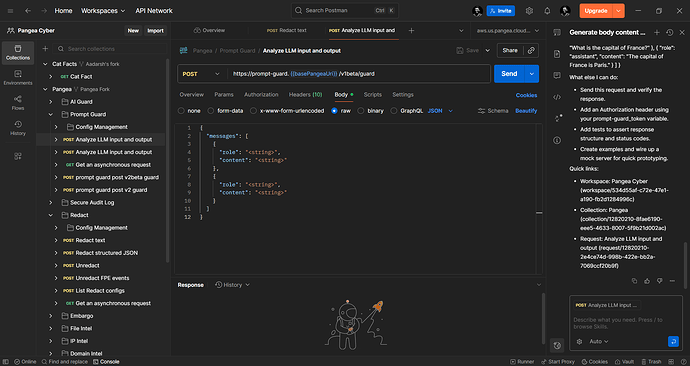Switch to the Authorization tab
Image resolution: width=690 pixels, height=366 pixels.
click(x=261, y=95)
